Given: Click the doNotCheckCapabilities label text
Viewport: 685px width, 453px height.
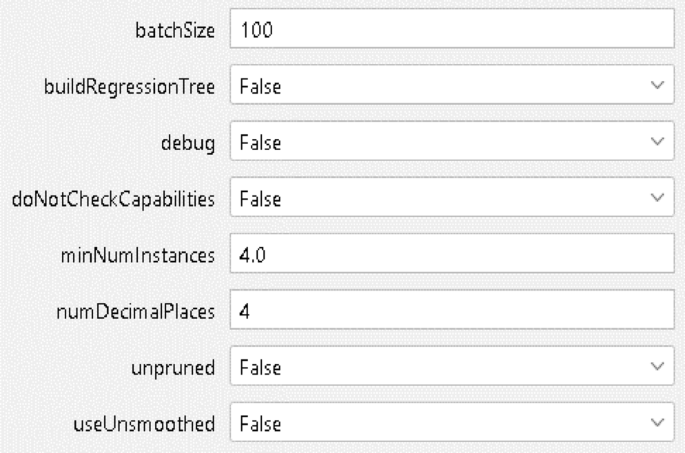Looking at the screenshot, I should click(x=114, y=199).
